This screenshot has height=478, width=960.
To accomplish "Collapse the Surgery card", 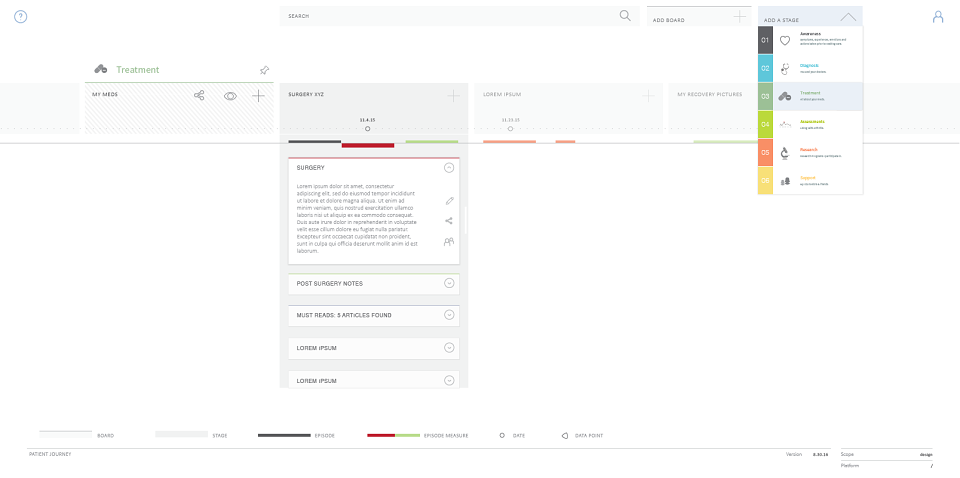I will pos(449,167).
